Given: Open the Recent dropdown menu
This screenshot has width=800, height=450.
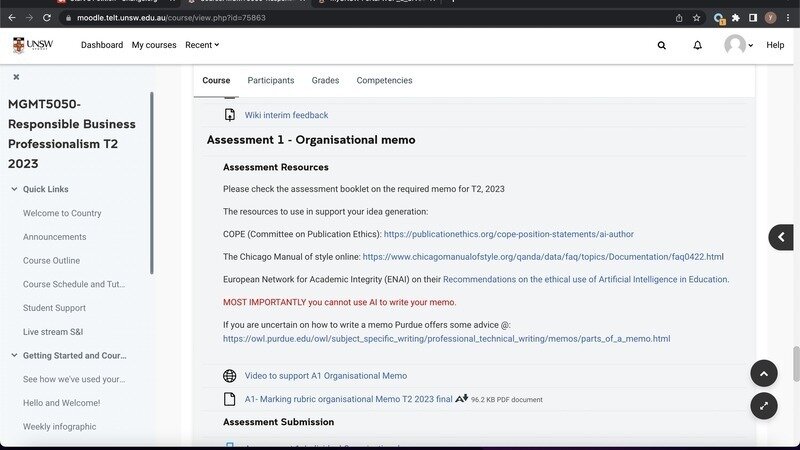Looking at the screenshot, I should [202, 45].
